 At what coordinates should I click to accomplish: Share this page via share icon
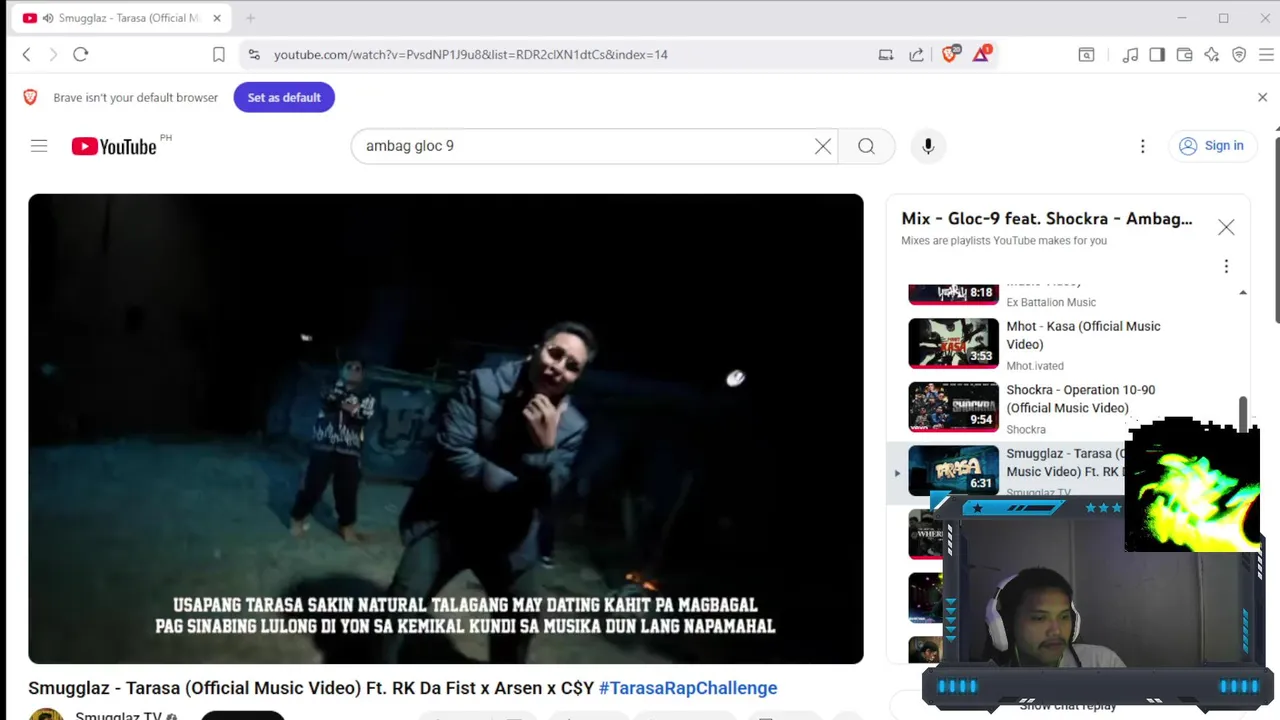pyautogui.click(x=916, y=55)
